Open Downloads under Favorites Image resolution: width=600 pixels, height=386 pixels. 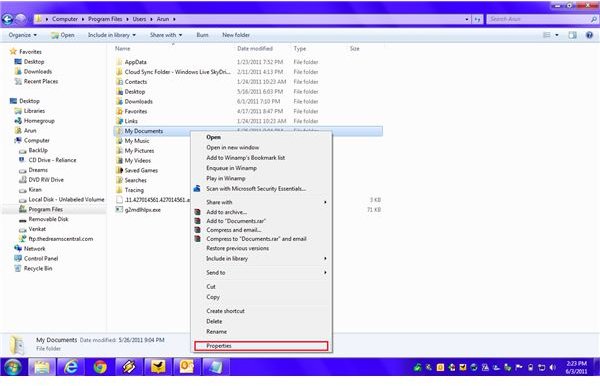38,72
